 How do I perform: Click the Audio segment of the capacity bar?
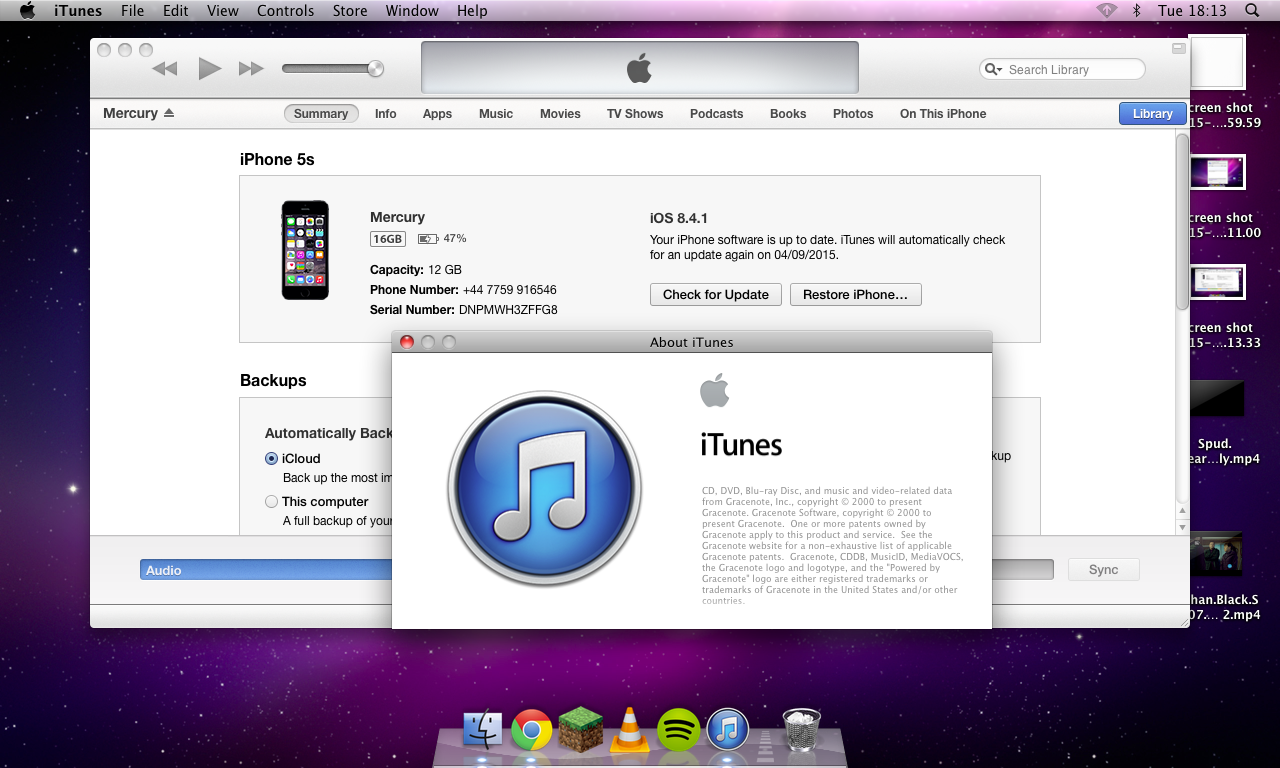pyautogui.click(x=266, y=570)
